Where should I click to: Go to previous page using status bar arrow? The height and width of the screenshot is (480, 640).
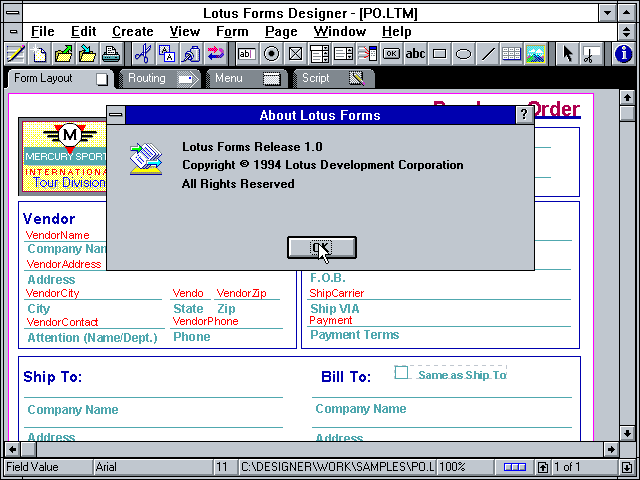point(543,467)
